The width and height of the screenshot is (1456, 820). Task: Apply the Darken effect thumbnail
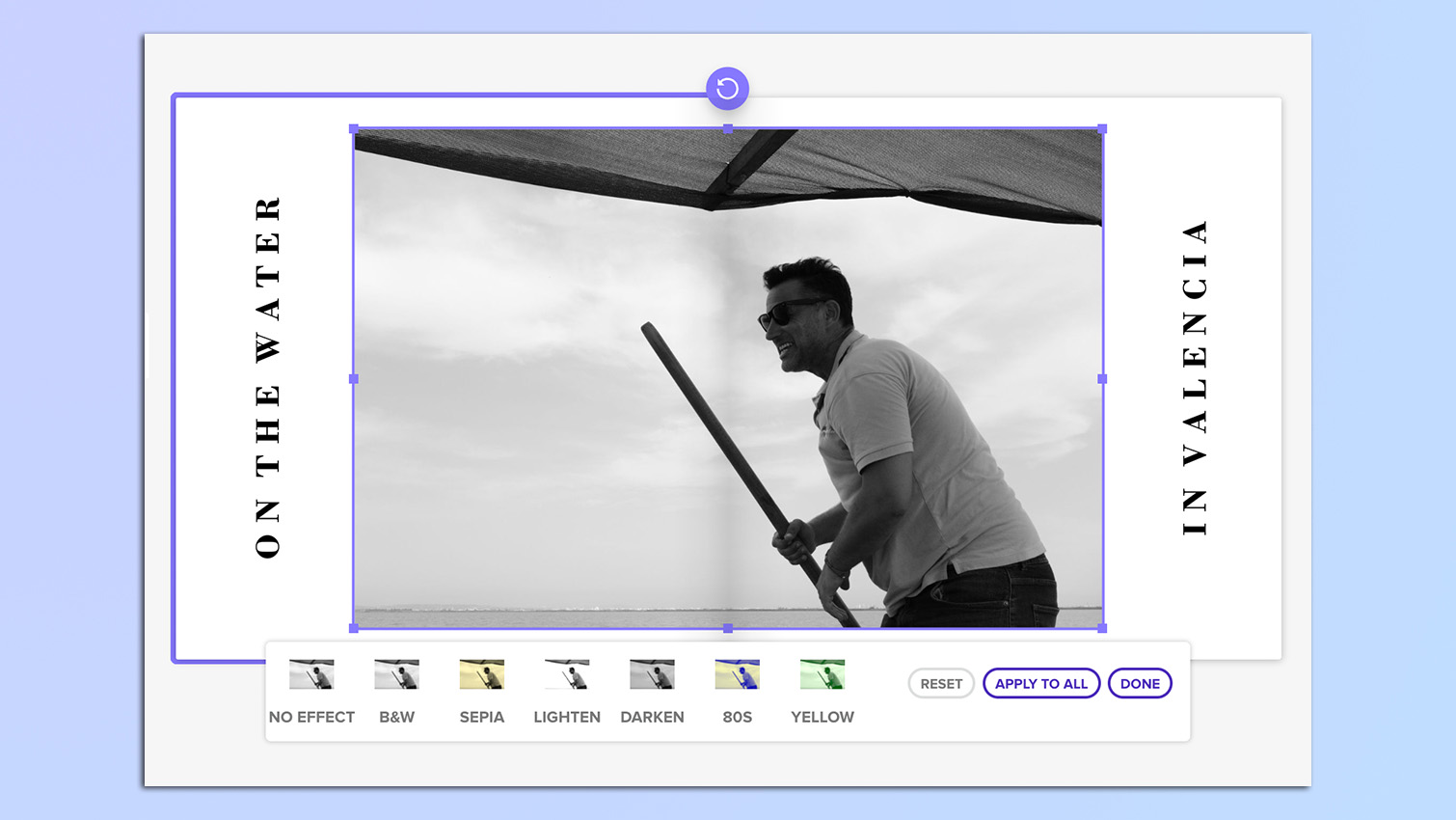(652, 673)
